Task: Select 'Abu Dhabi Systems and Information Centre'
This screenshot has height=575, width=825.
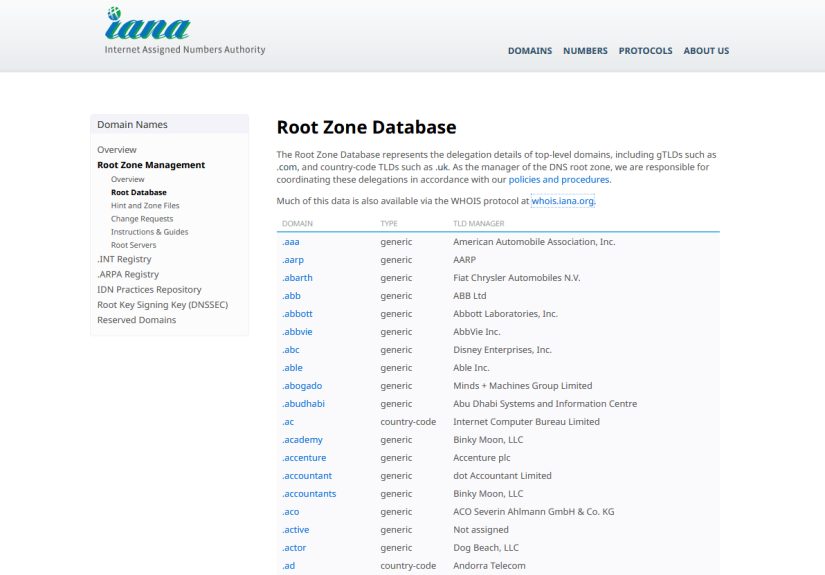Action: 545,404
